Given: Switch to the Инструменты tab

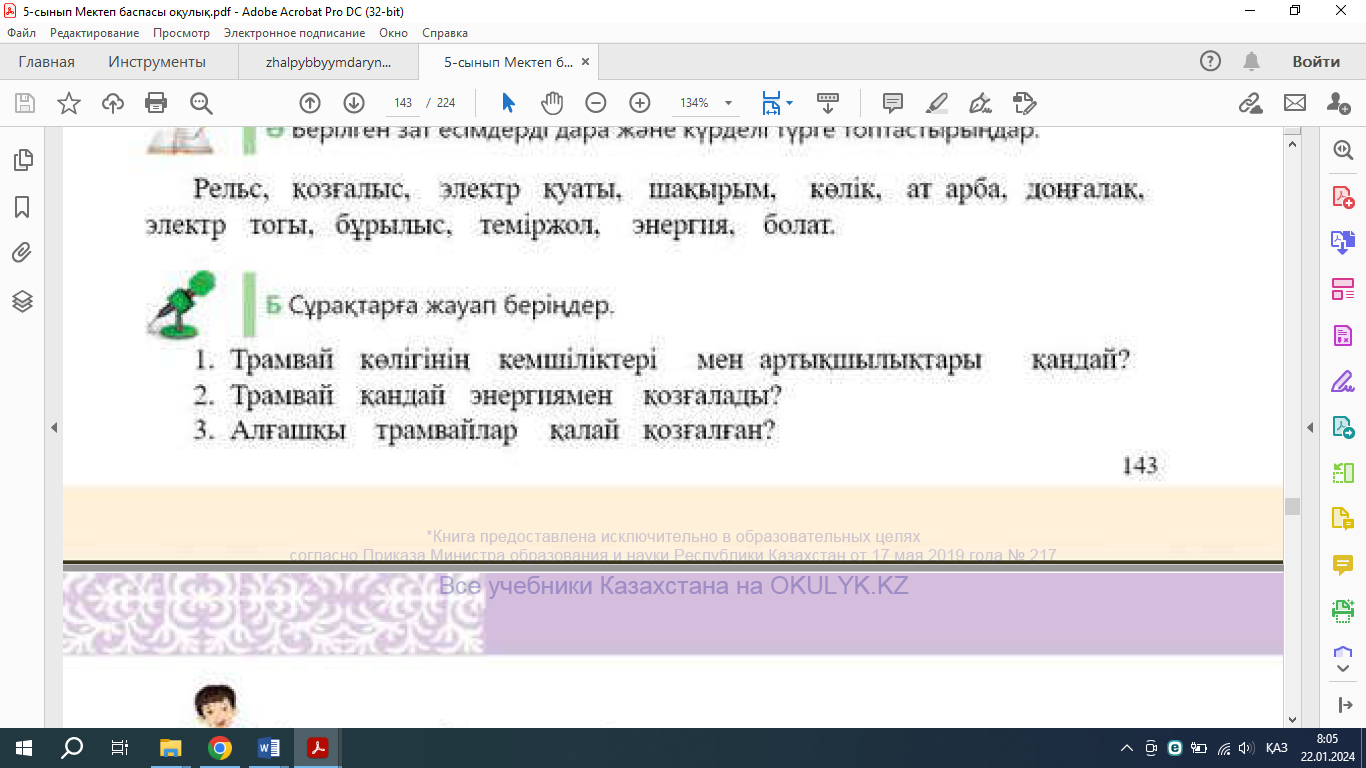Looking at the screenshot, I should (157, 62).
